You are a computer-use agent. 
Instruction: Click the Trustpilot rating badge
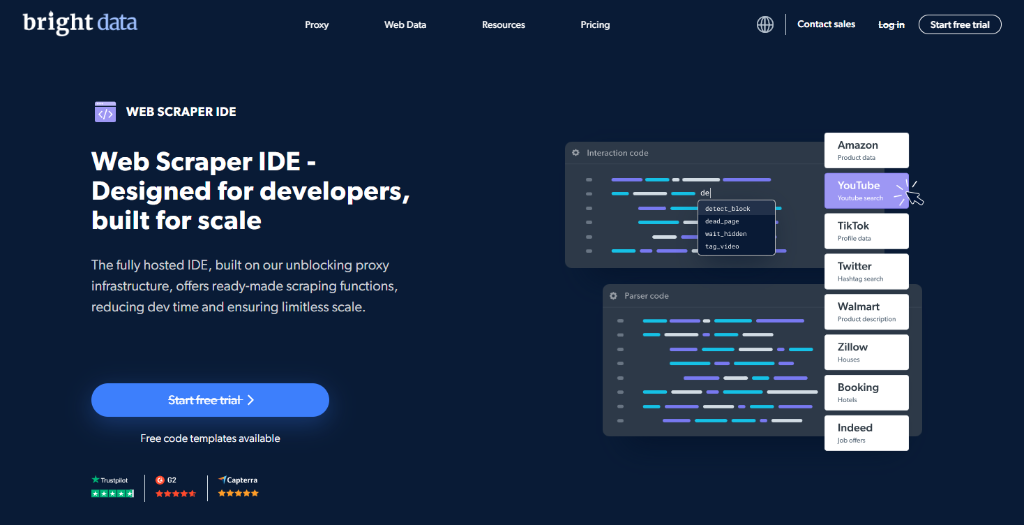point(112,487)
